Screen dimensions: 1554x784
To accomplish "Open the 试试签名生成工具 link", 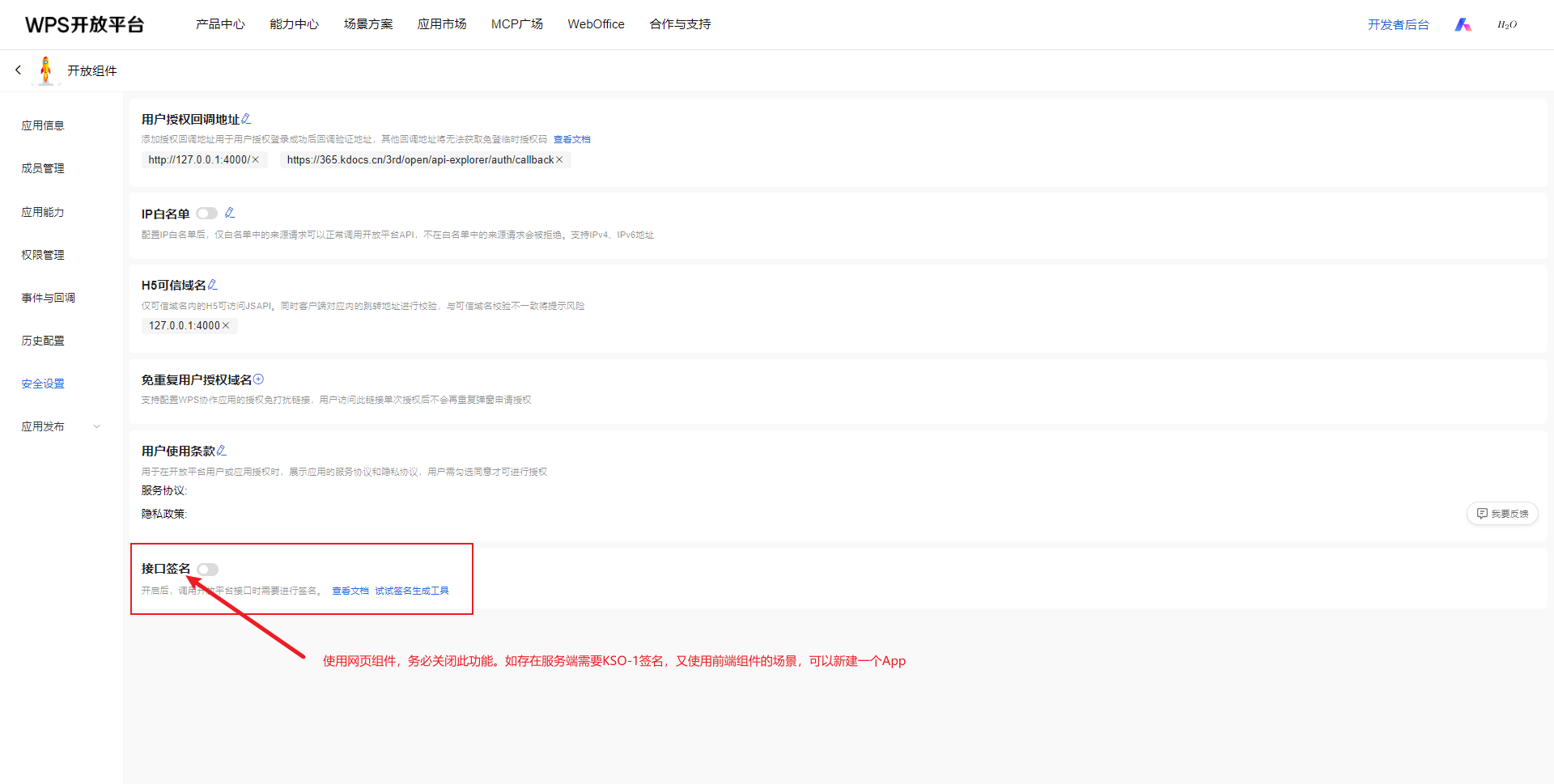I will (x=412, y=591).
